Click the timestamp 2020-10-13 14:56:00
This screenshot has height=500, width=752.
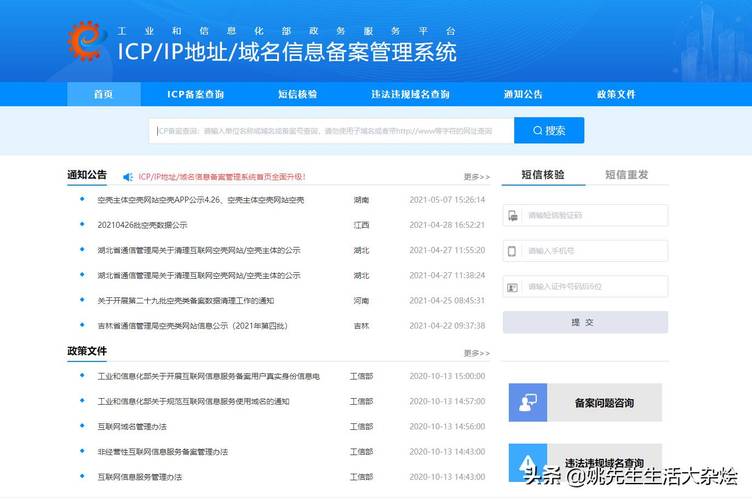[x=447, y=427]
